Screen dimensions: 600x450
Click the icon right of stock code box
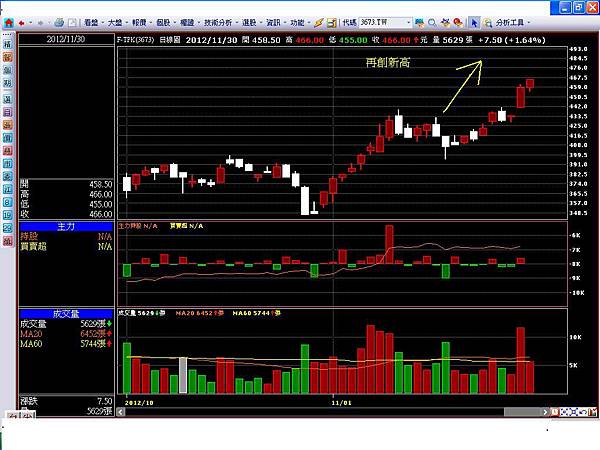[x=419, y=23]
